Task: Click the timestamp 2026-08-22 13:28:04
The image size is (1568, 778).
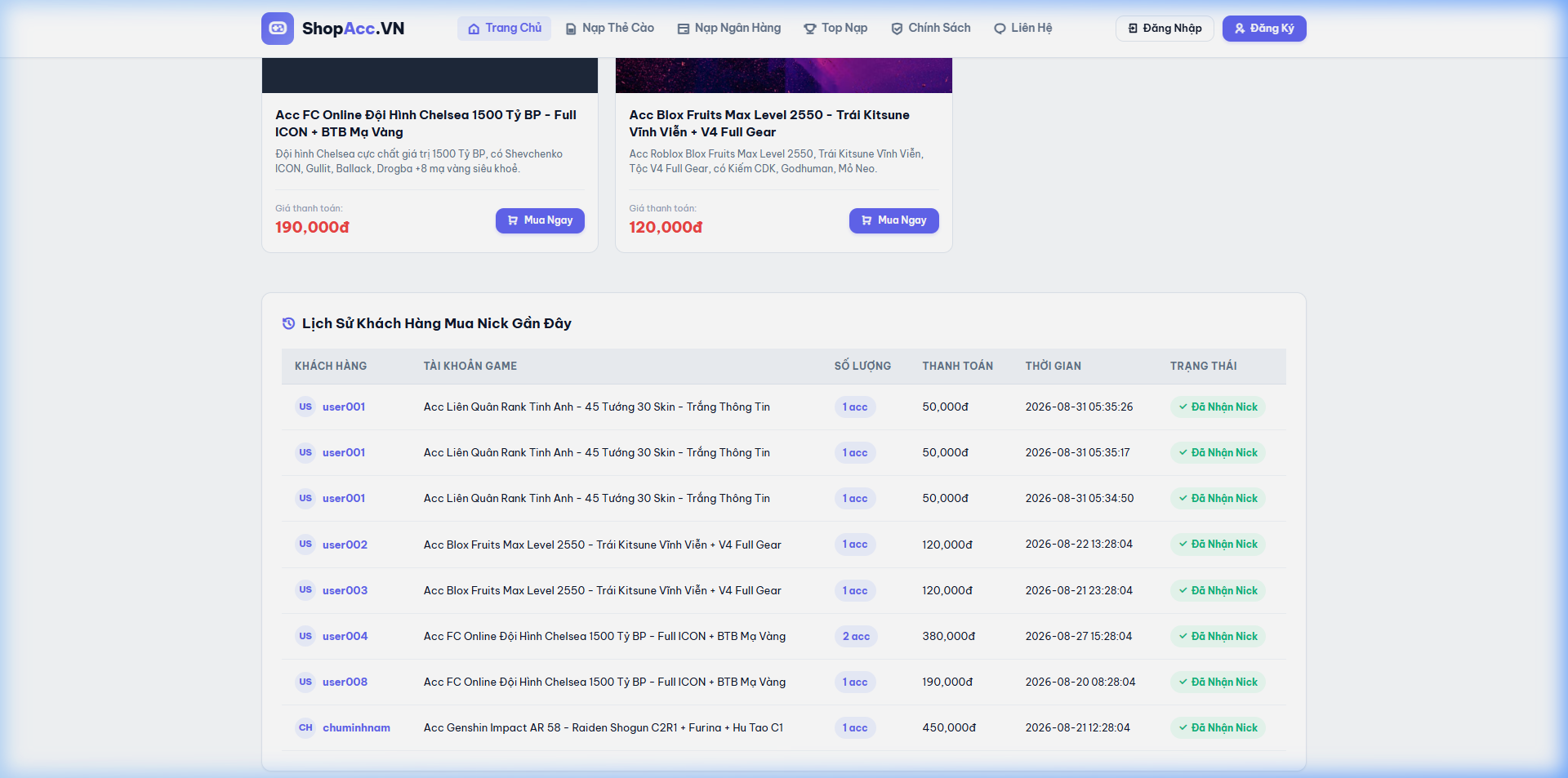Action: pos(1079,545)
